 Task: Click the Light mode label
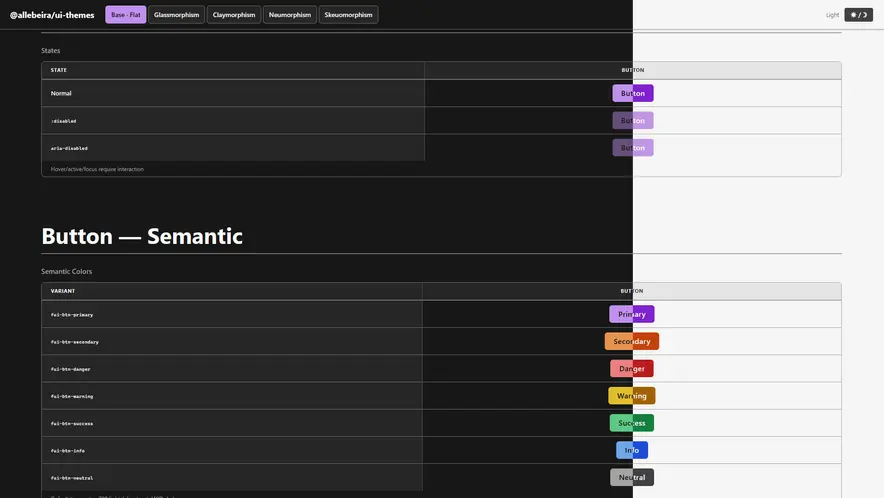[832, 15]
